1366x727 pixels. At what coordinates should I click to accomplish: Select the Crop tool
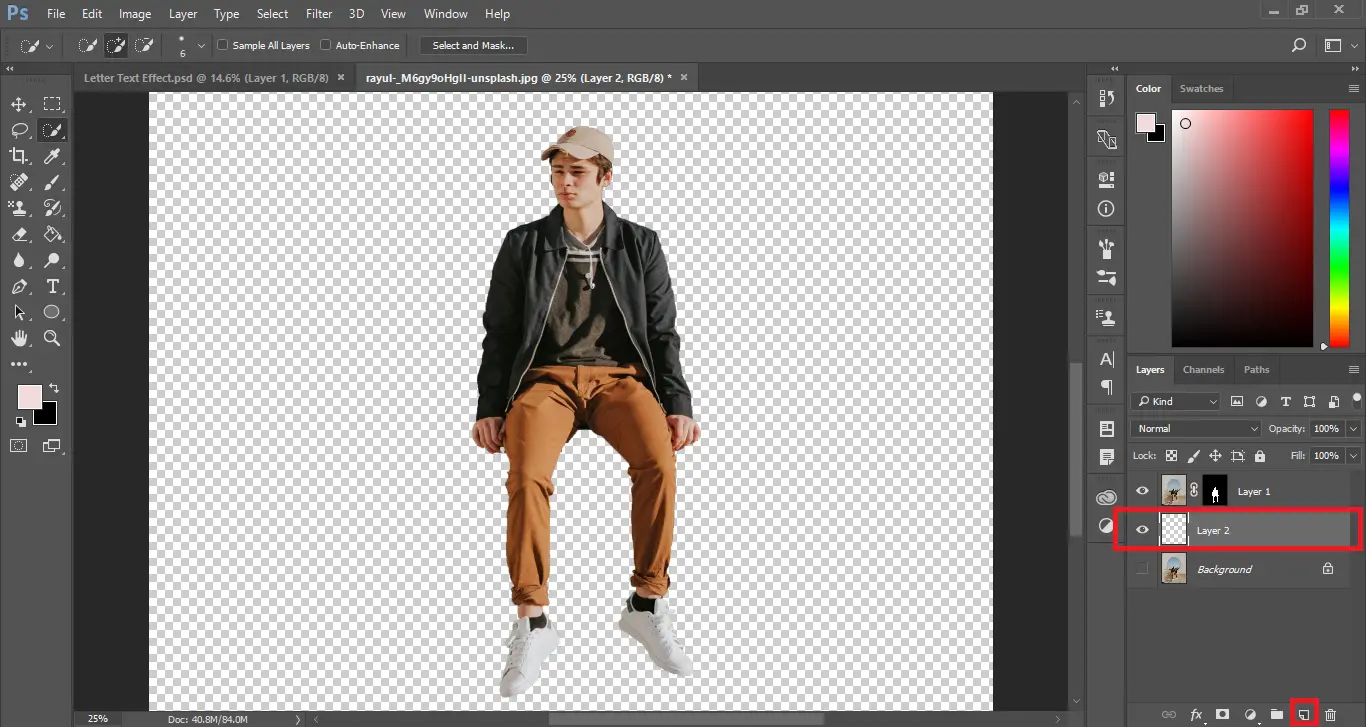click(x=19, y=155)
